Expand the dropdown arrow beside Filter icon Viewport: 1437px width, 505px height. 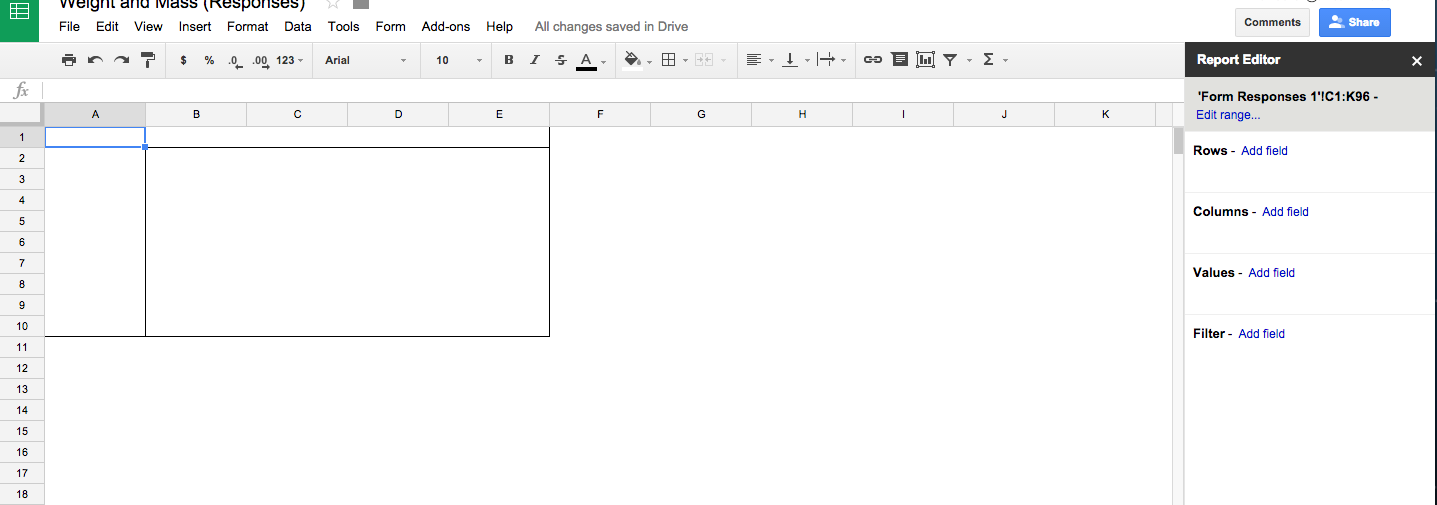(x=969, y=61)
